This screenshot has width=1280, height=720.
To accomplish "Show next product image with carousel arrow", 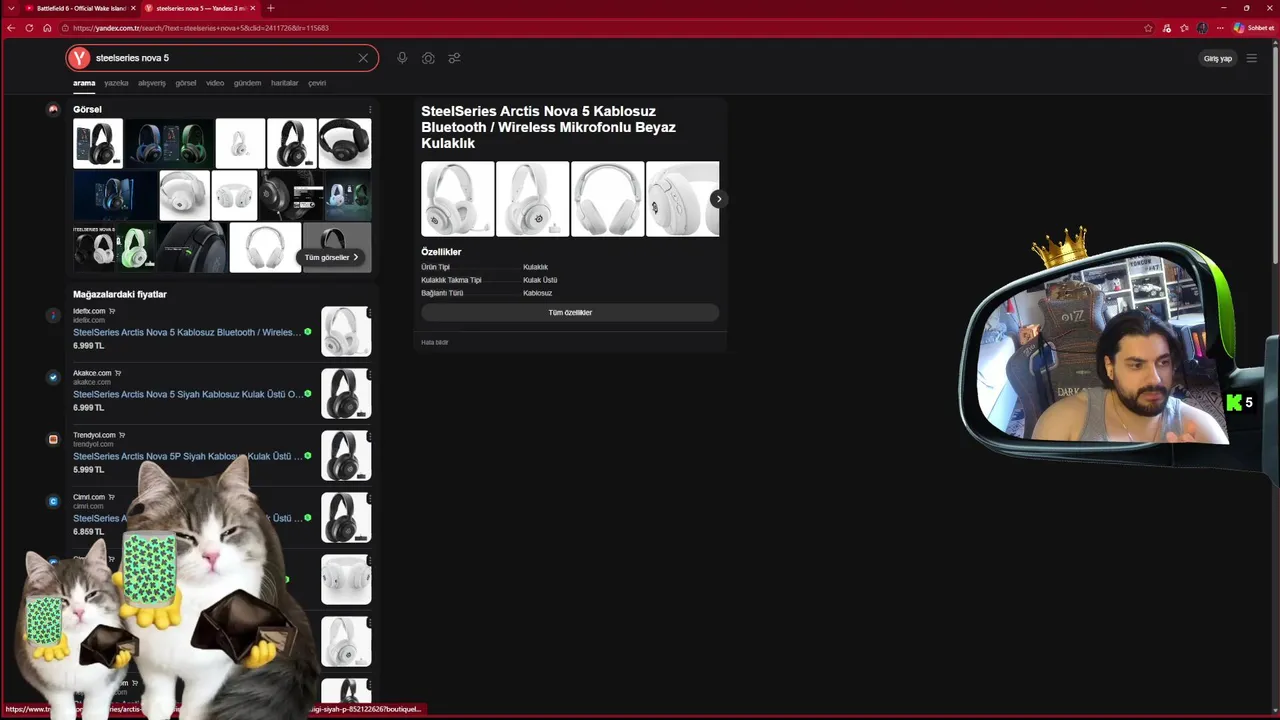I will tap(718, 199).
